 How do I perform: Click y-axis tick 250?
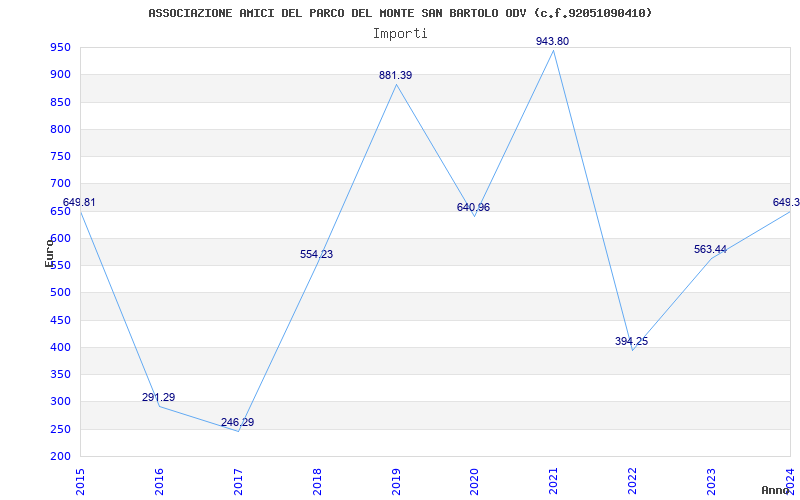pyautogui.click(x=60, y=429)
